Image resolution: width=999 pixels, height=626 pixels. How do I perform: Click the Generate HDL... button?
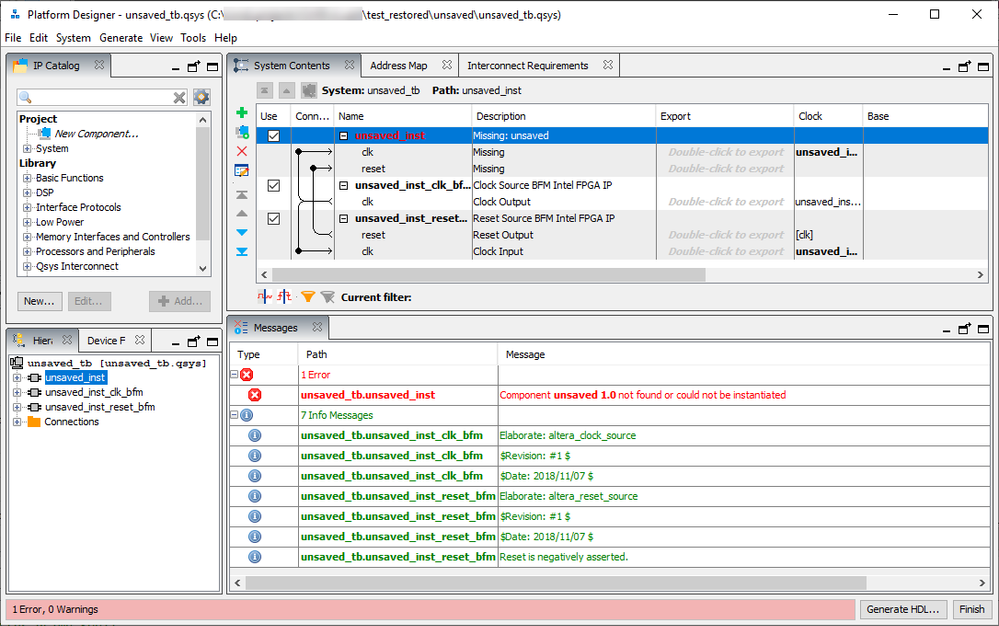coord(901,609)
